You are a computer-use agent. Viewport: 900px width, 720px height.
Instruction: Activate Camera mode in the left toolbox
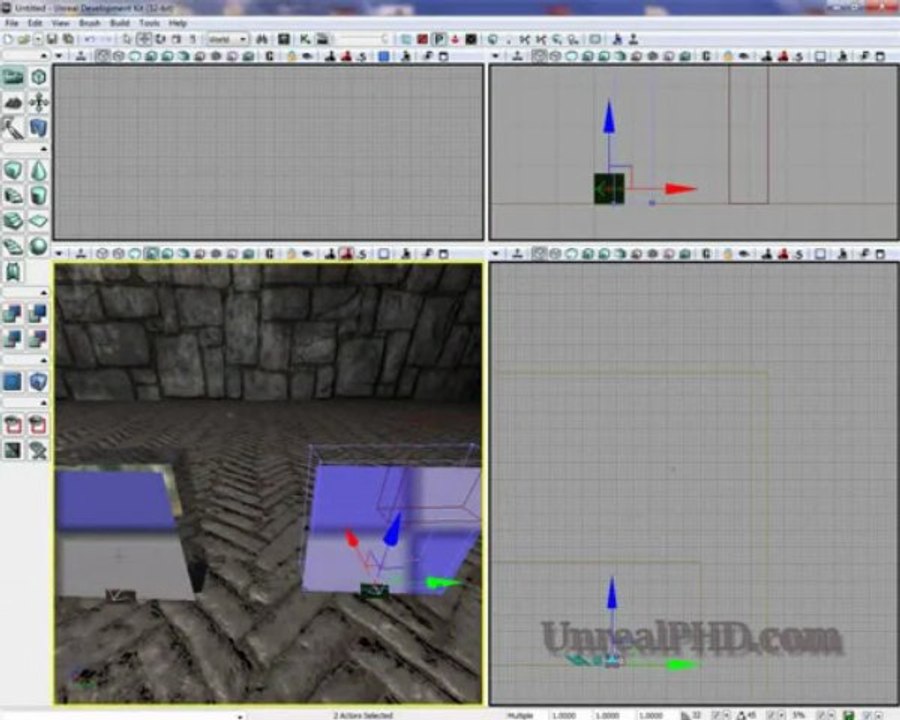pos(14,76)
